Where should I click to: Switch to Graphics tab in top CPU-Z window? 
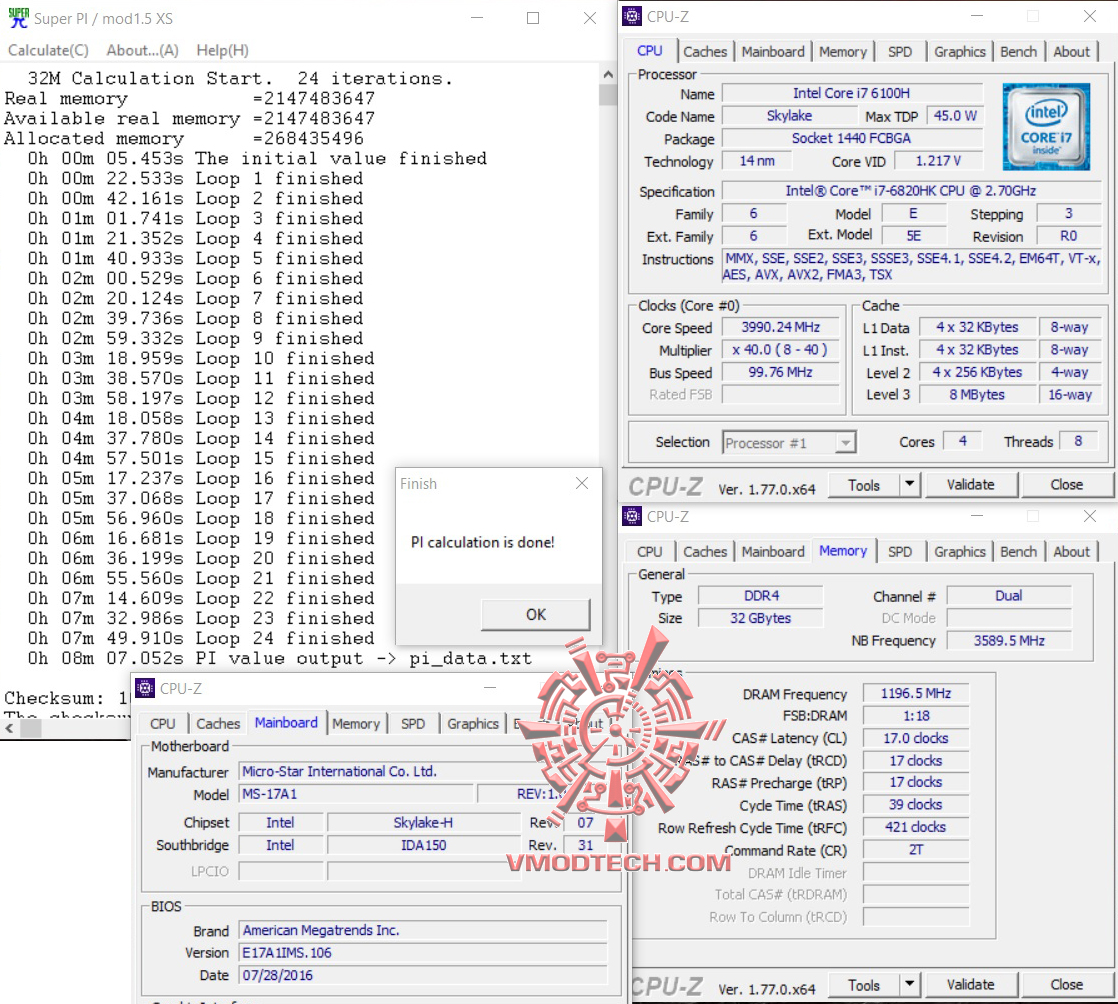coord(959,51)
